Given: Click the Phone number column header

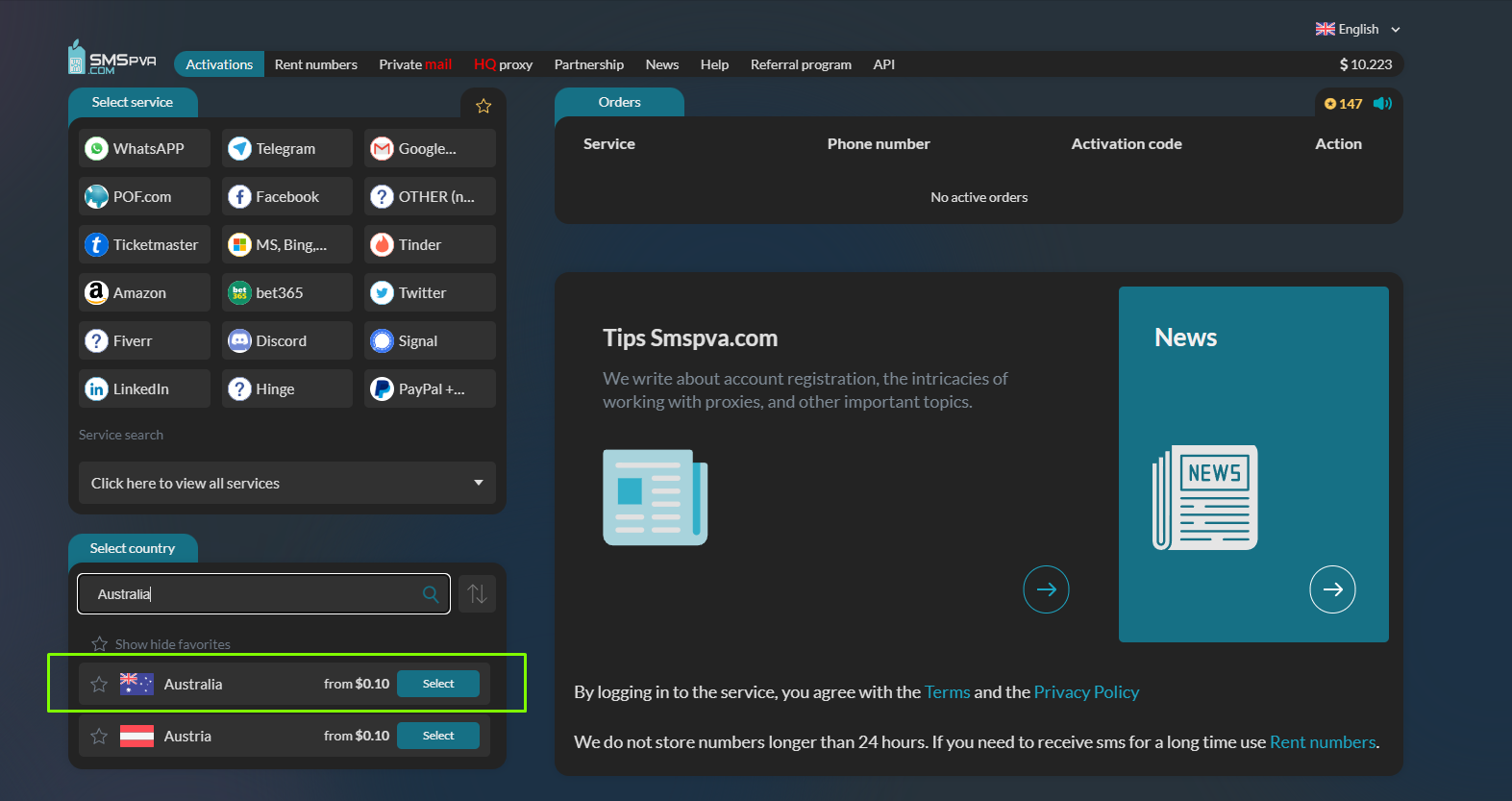Looking at the screenshot, I should 879,144.
